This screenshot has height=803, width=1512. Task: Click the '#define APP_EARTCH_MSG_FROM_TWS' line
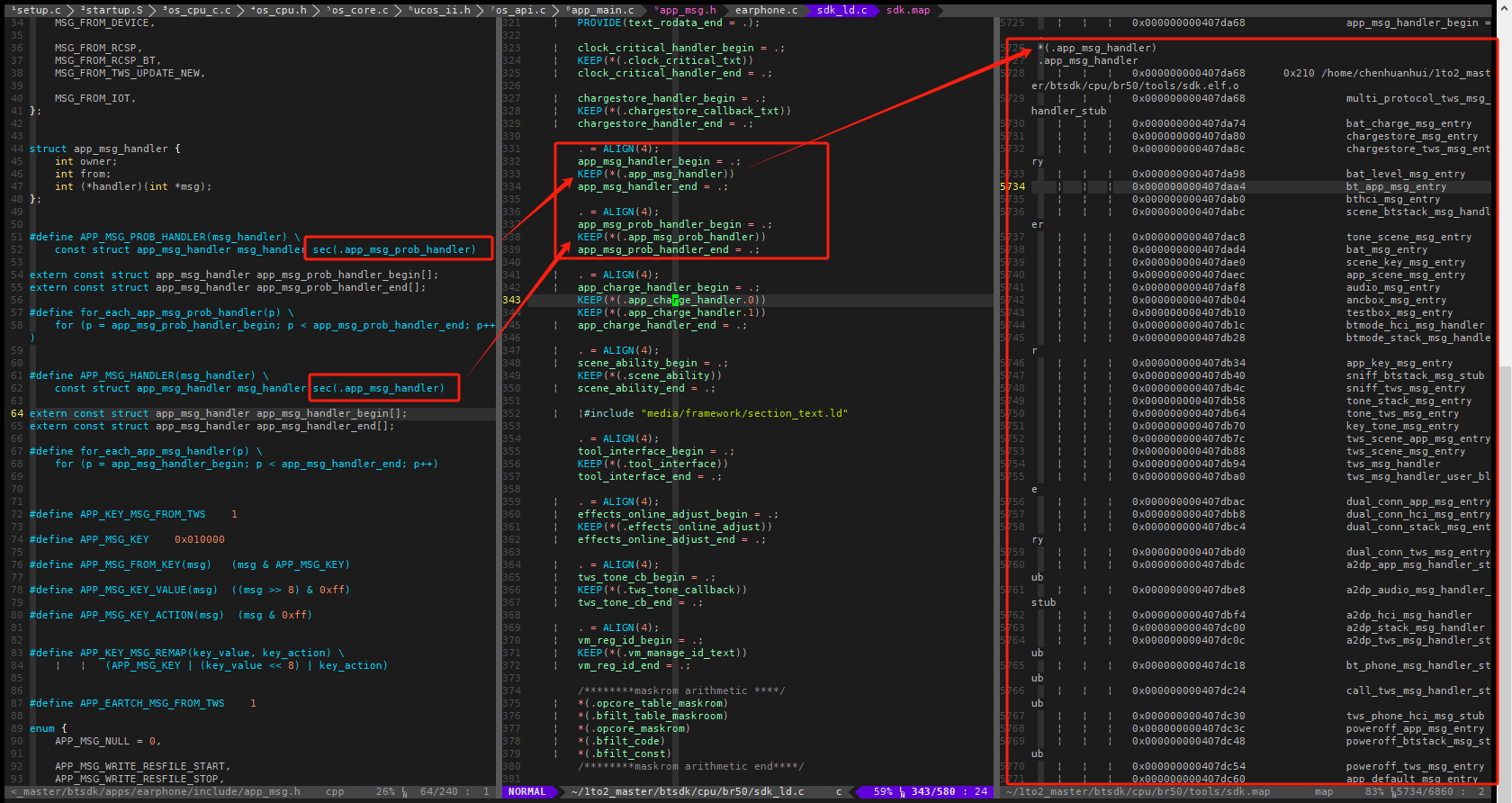point(142,704)
